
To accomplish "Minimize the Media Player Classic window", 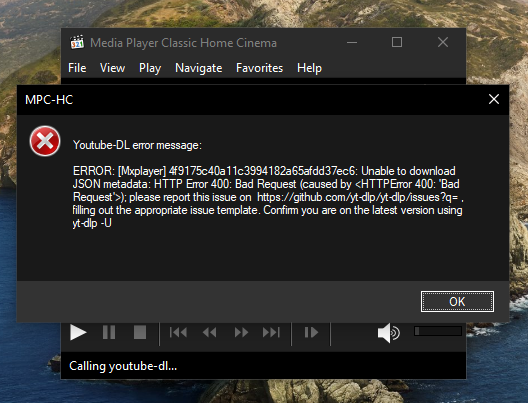I will (x=352, y=42).
